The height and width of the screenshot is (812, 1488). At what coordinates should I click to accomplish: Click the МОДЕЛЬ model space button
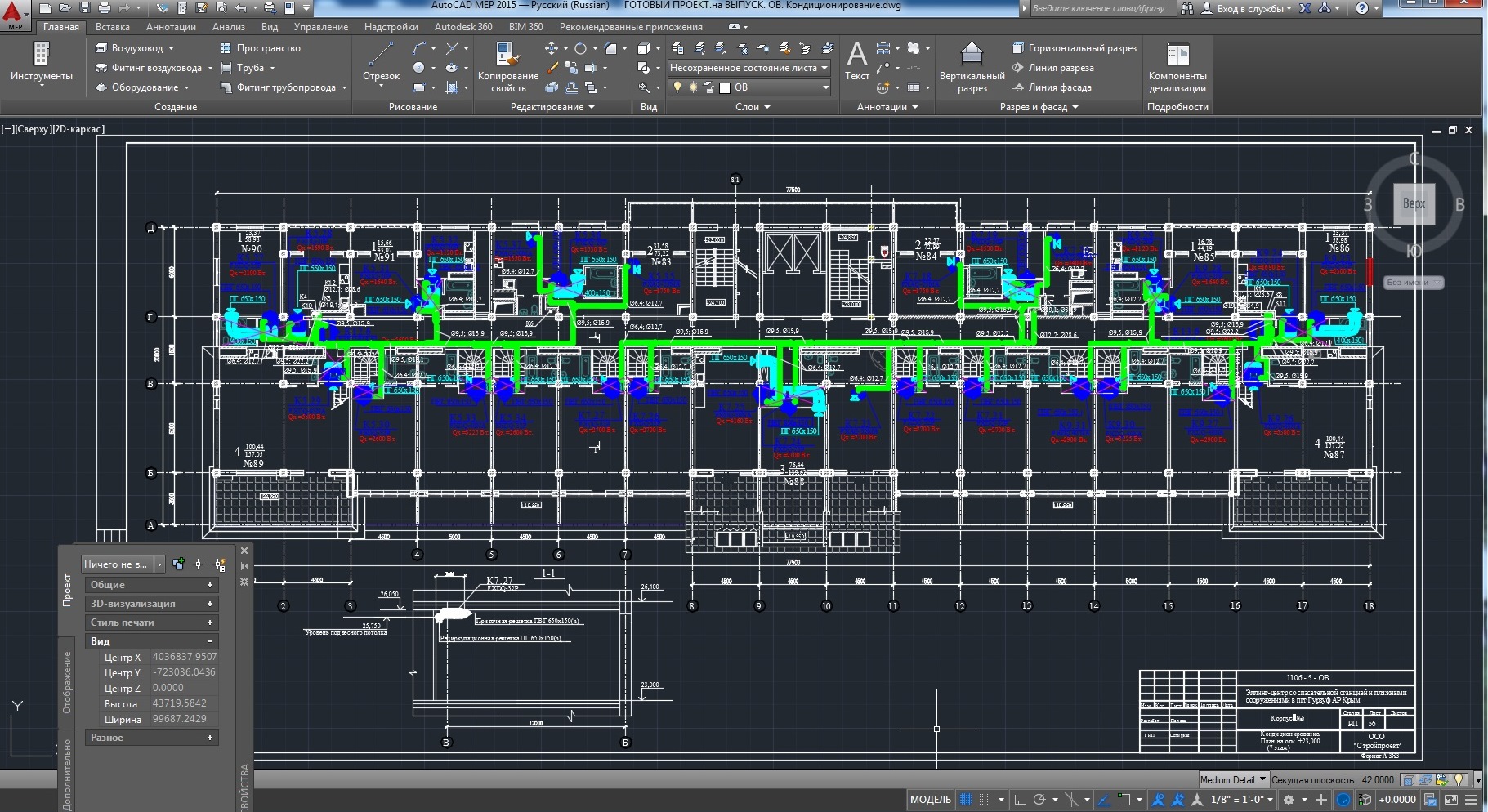coord(930,800)
